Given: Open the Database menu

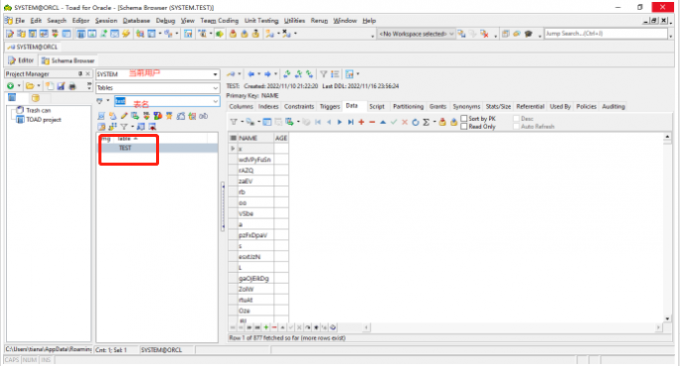Looking at the screenshot, I should tap(136, 20).
